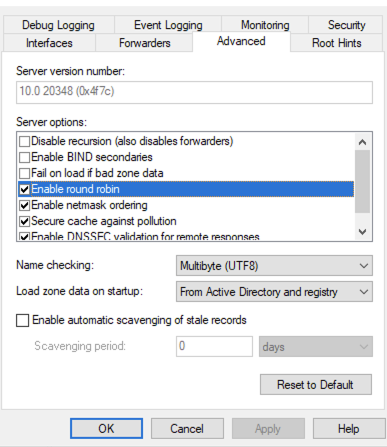Viewport: 387px width, 447px height.
Task: Open the Name checking dropdown
Action: click(274, 266)
